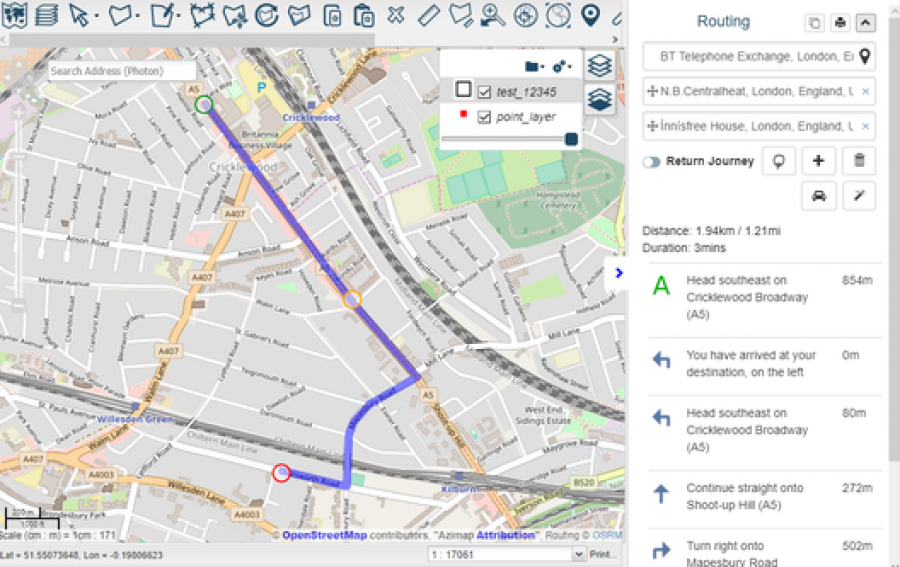Select the test_12345 layer name
The height and width of the screenshot is (567, 900).
(x=526, y=92)
